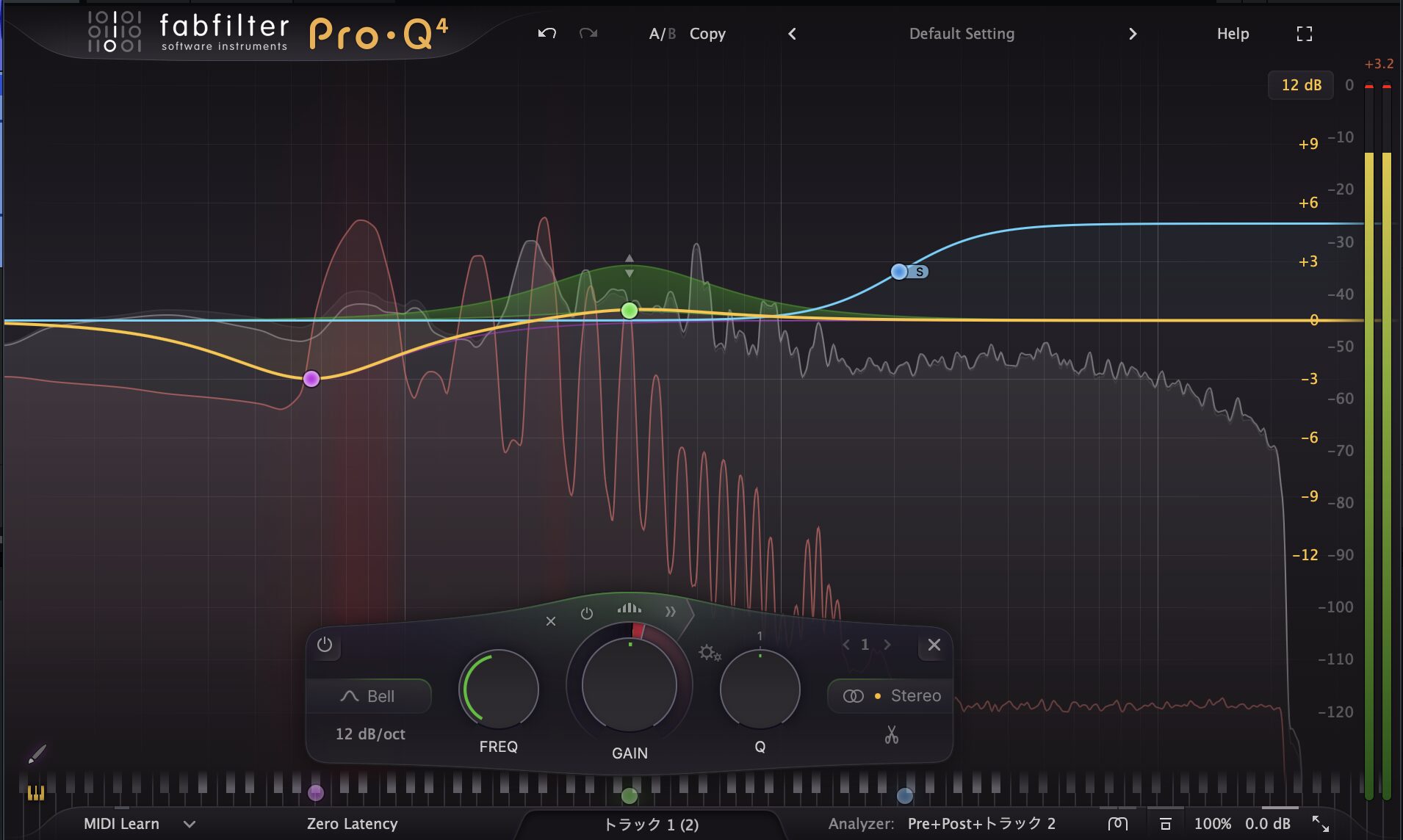Image resolution: width=1403 pixels, height=840 pixels.
Task: Click the S solo badge on blue band
Action: click(919, 272)
